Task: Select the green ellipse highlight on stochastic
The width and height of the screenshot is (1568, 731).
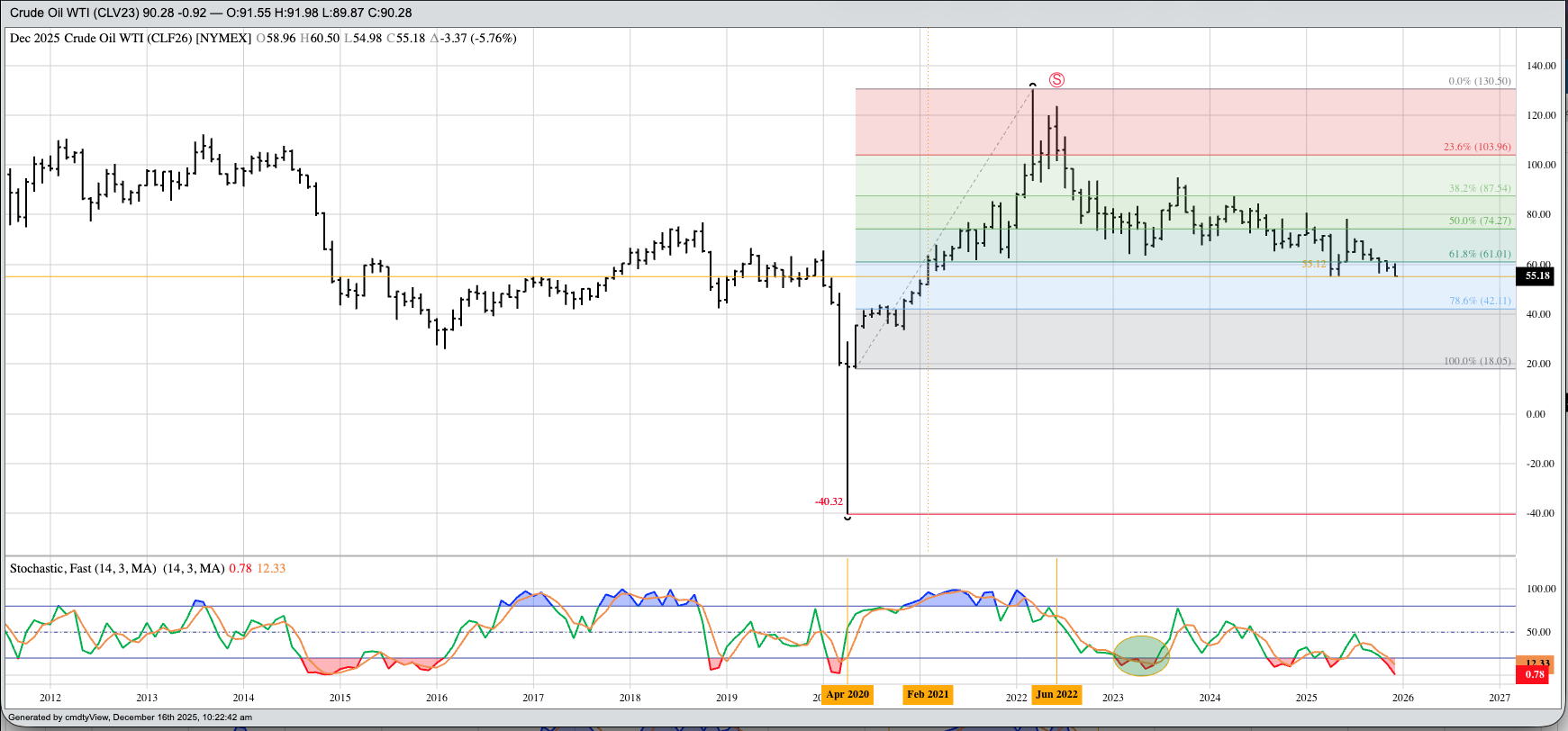Action: click(1141, 655)
